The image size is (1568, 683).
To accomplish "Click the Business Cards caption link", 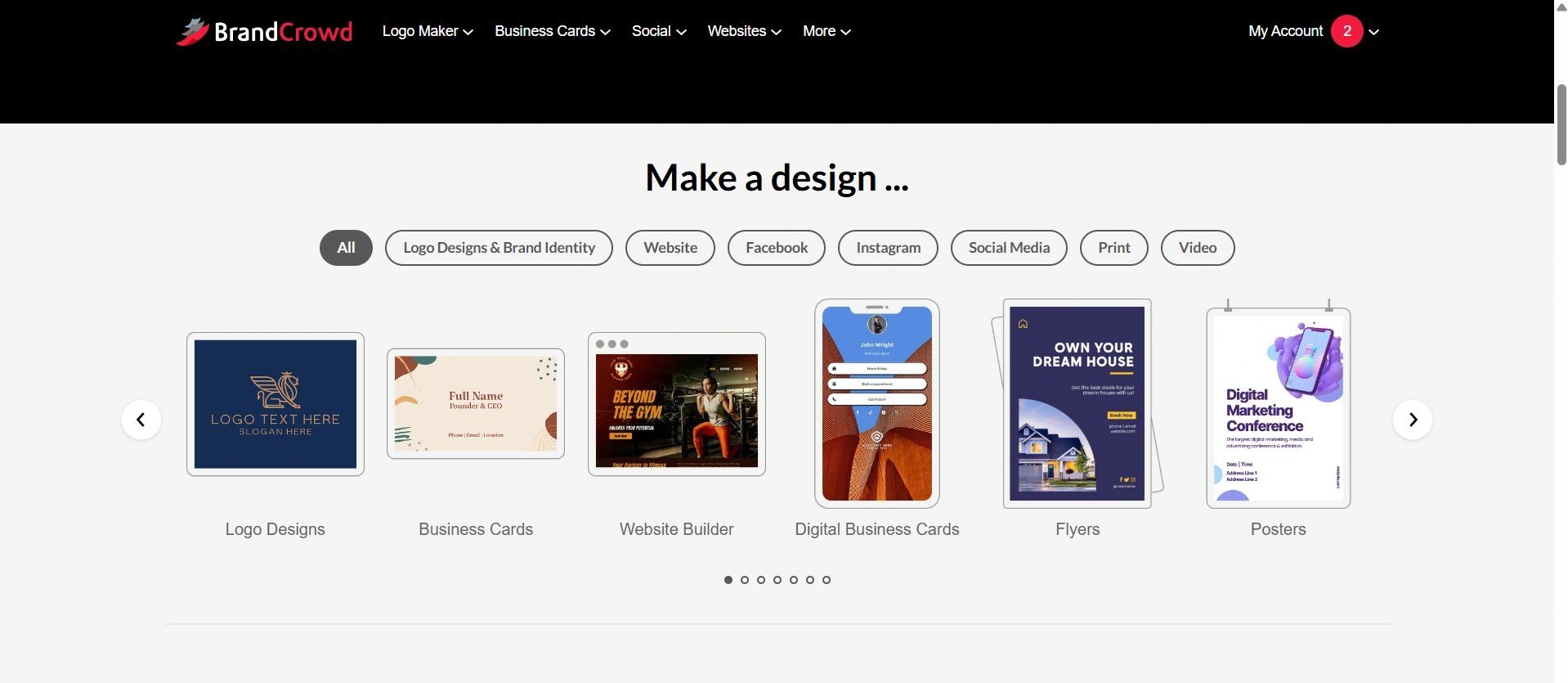I will (476, 529).
